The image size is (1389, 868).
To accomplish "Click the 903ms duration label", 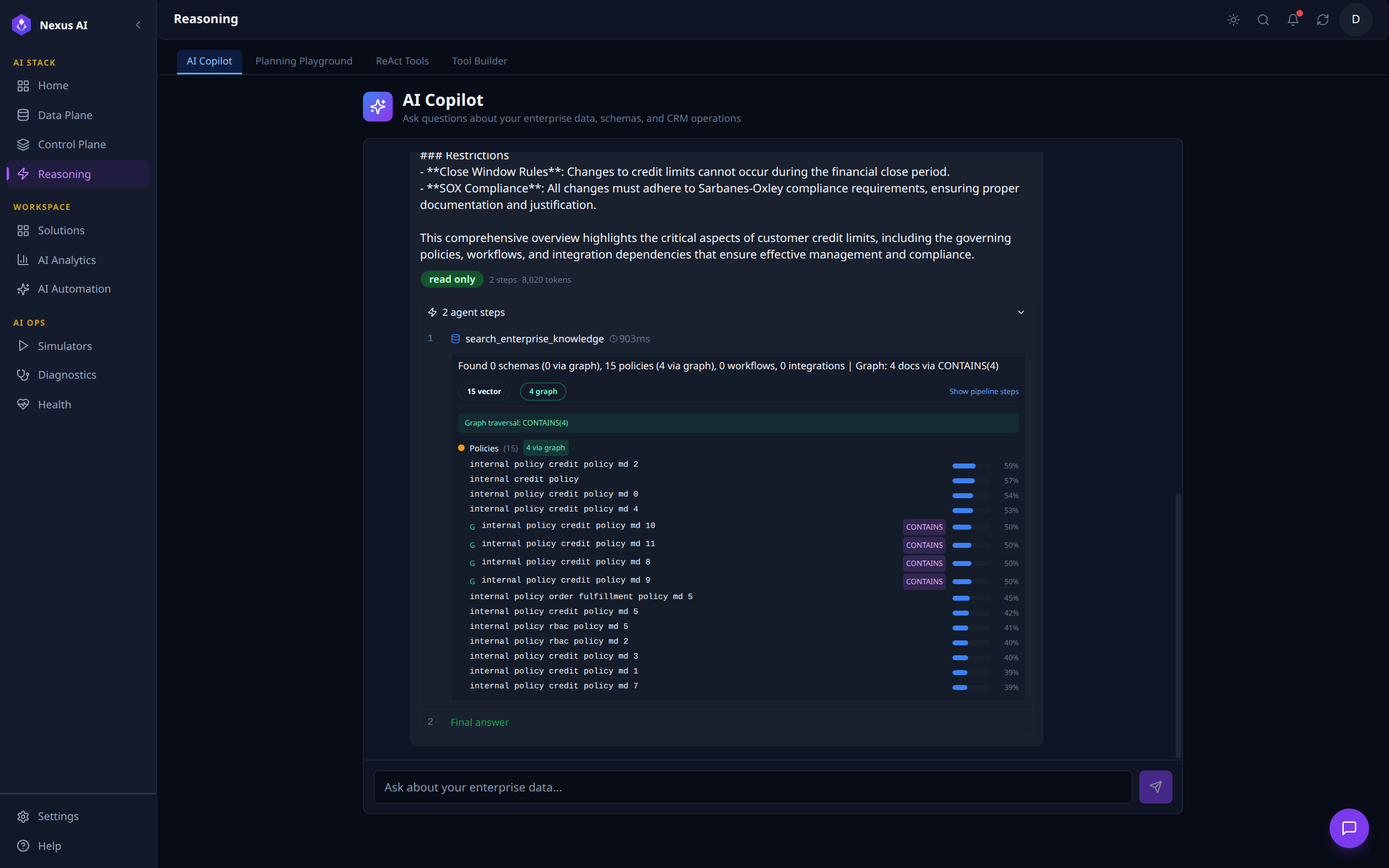I will pyautogui.click(x=629, y=339).
